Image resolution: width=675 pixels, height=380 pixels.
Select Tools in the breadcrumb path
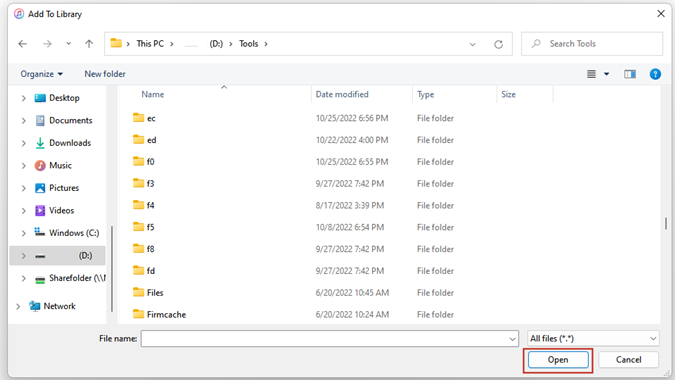(x=248, y=43)
